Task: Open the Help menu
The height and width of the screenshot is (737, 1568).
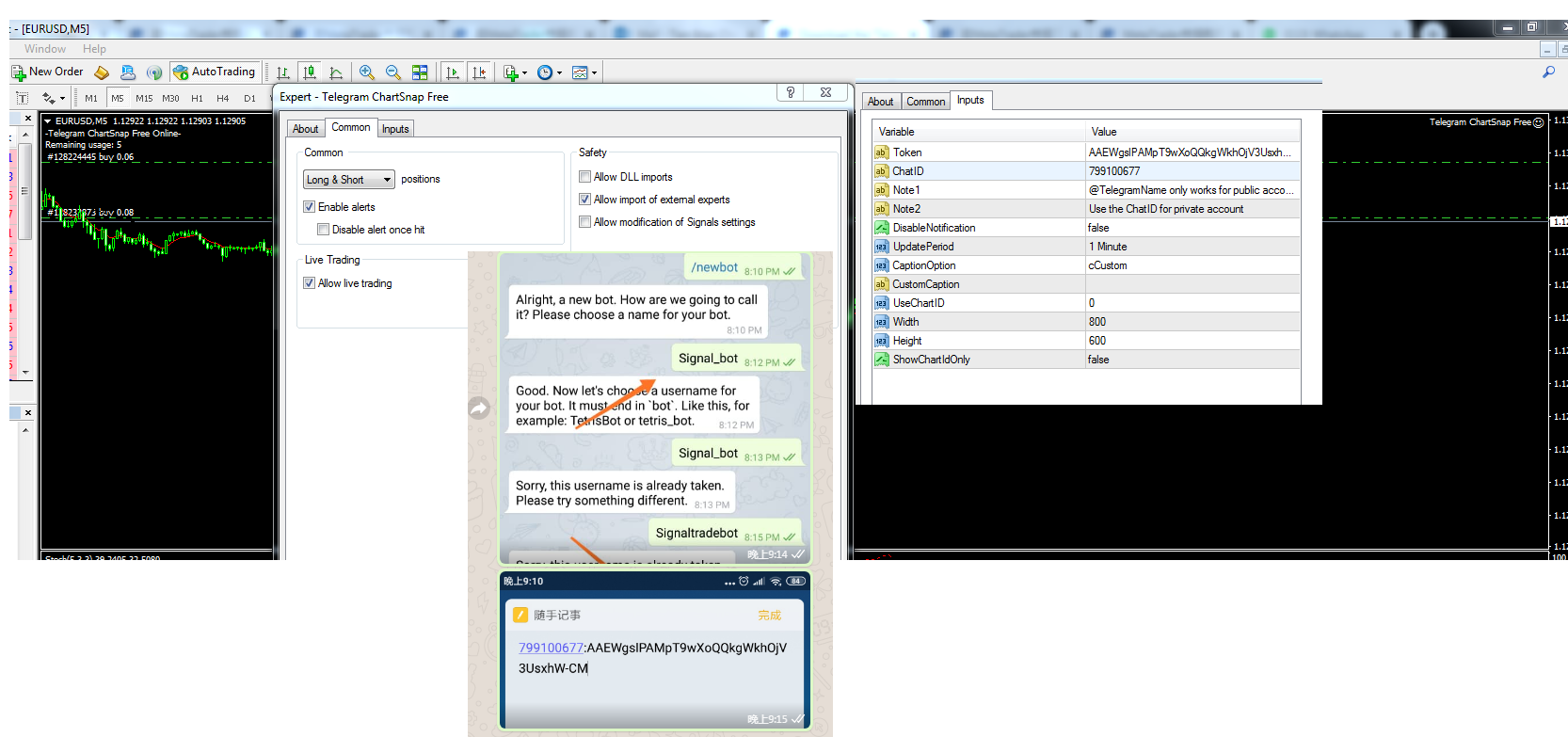Action: [x=94, y=49]
